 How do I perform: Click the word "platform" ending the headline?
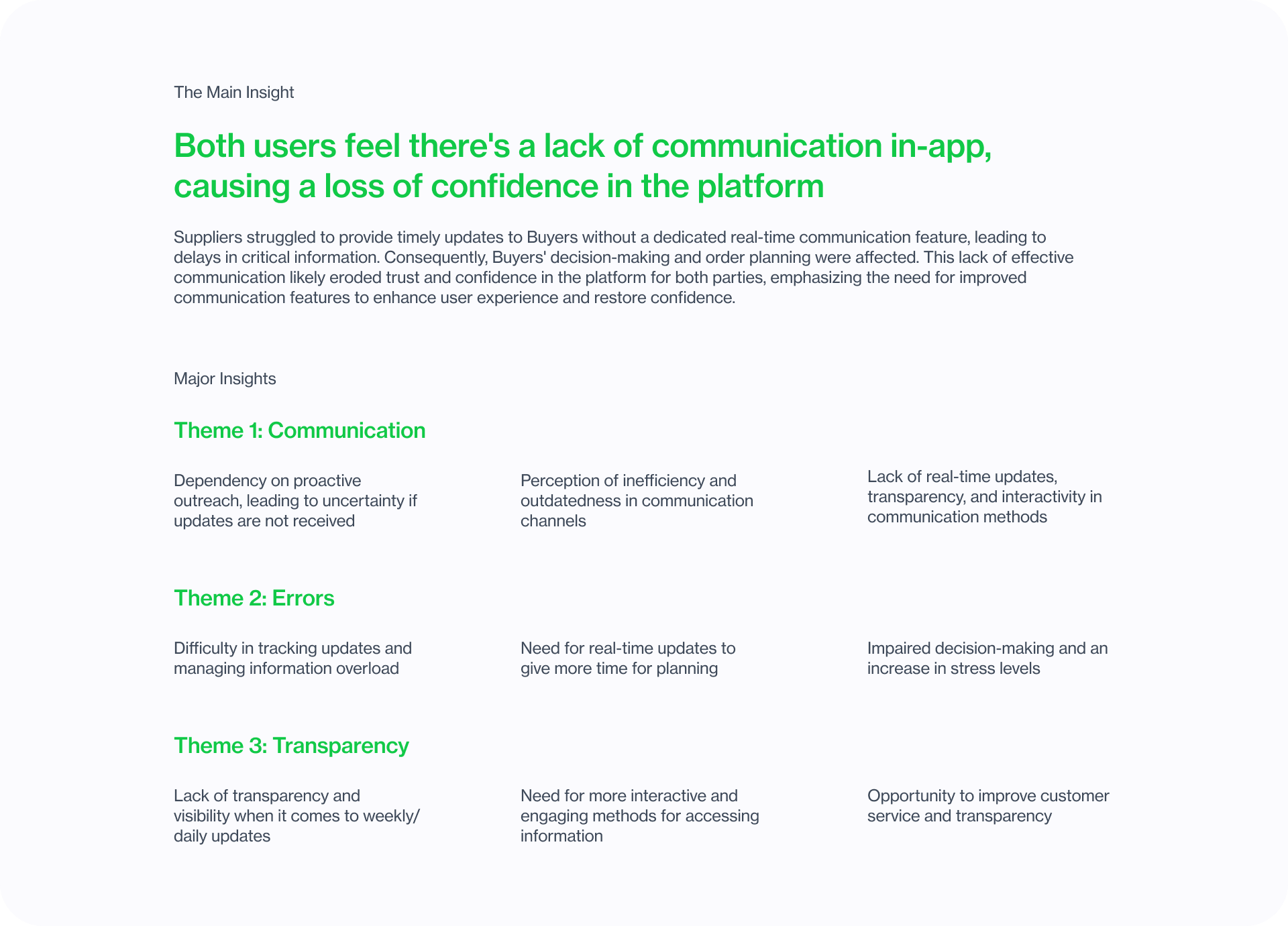click(760, 186)
